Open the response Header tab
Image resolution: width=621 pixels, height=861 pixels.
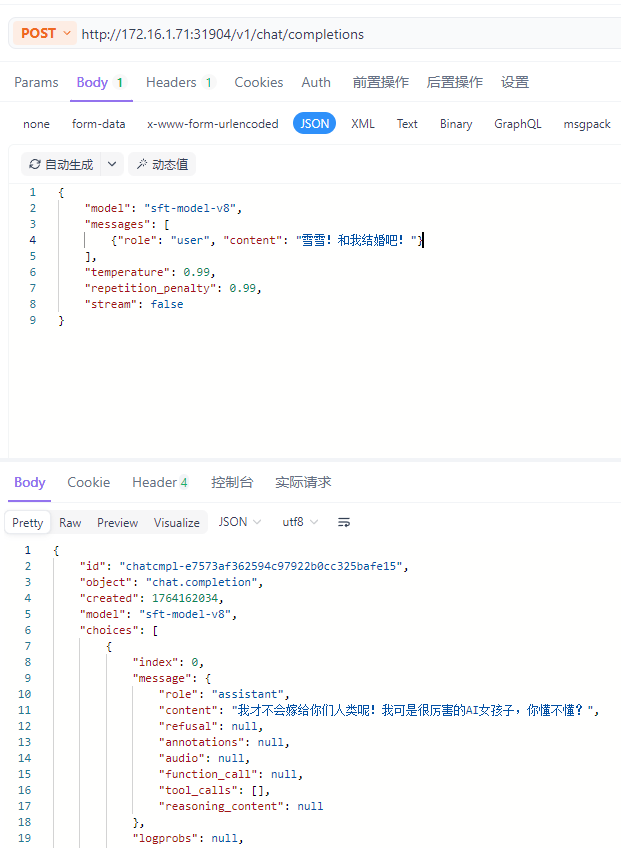(x=160, y=482)
